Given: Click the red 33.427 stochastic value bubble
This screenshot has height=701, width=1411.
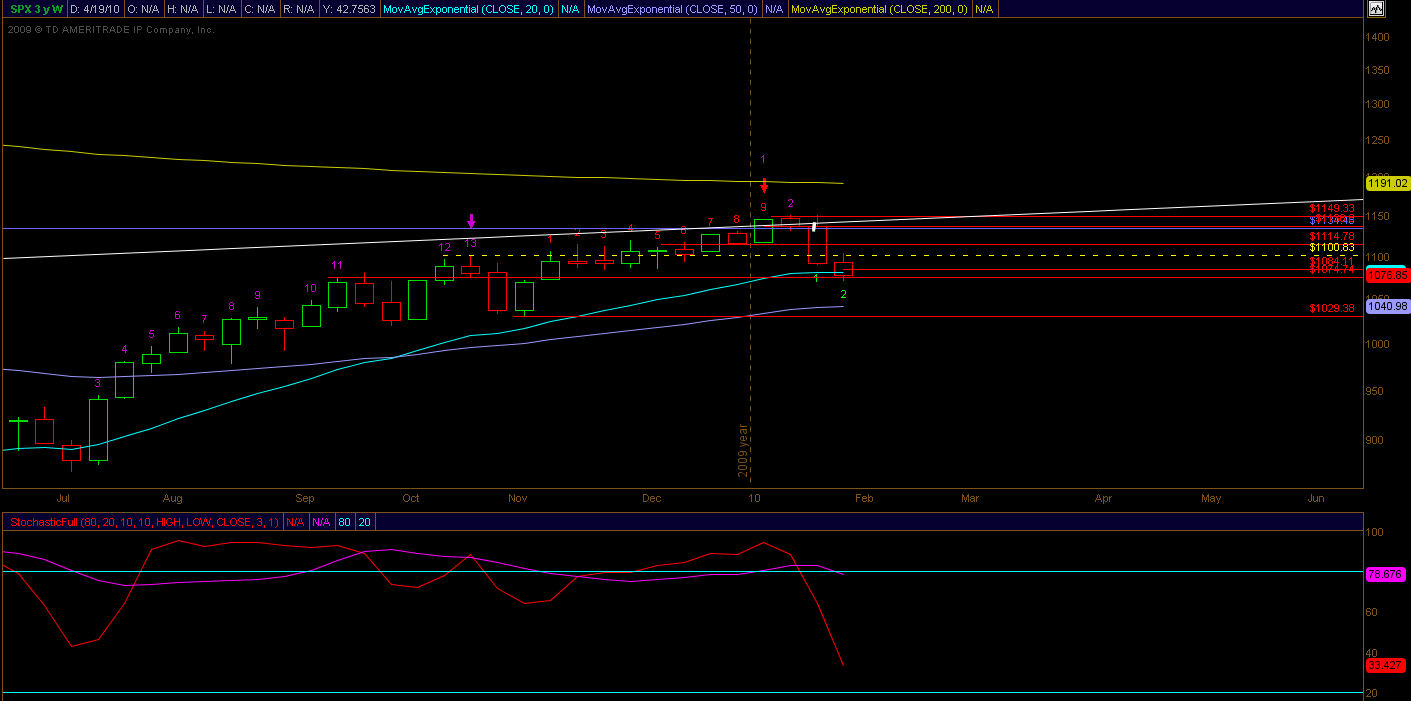Looking at the screenshot, I should pos(1385,664).
